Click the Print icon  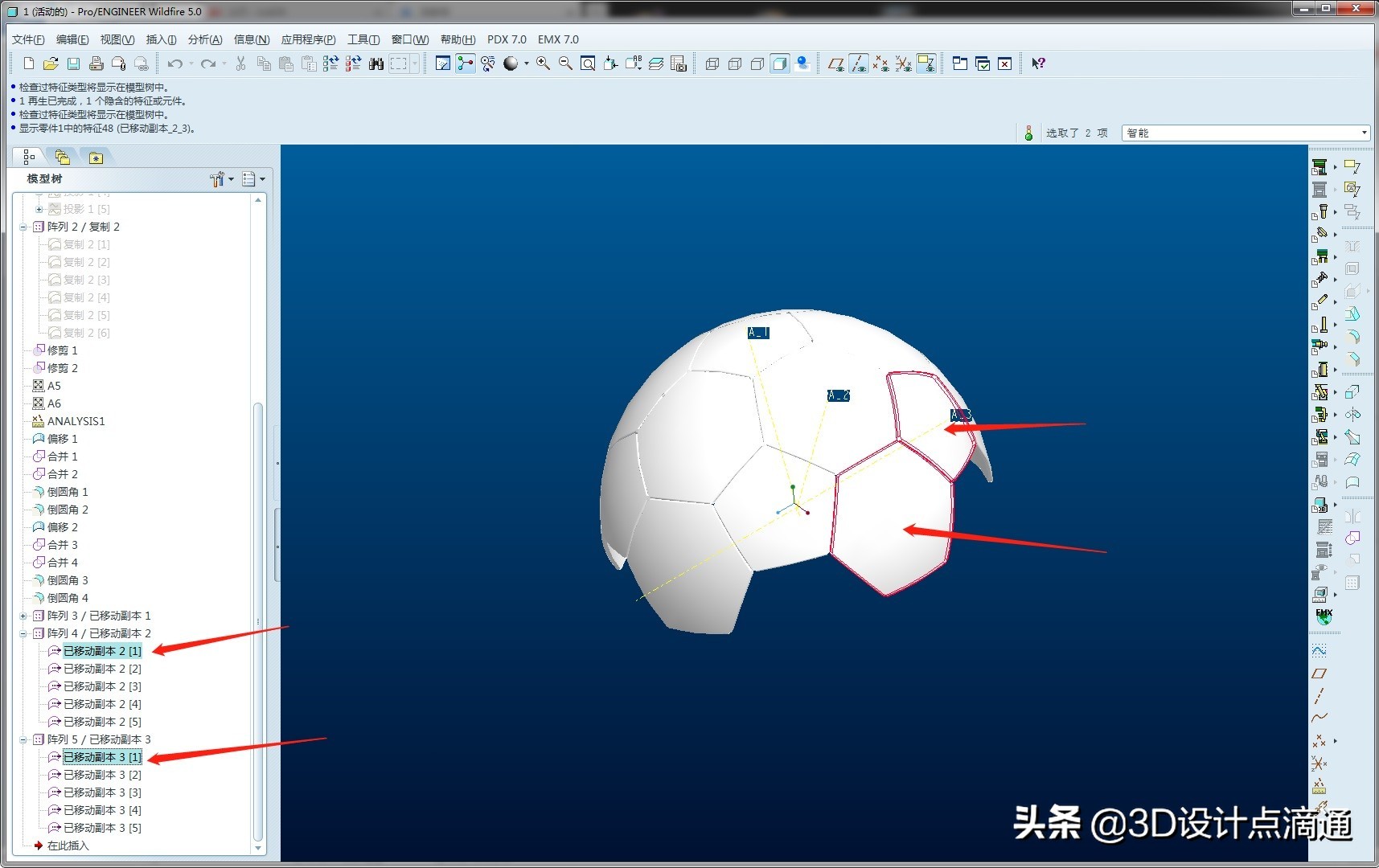96,64
